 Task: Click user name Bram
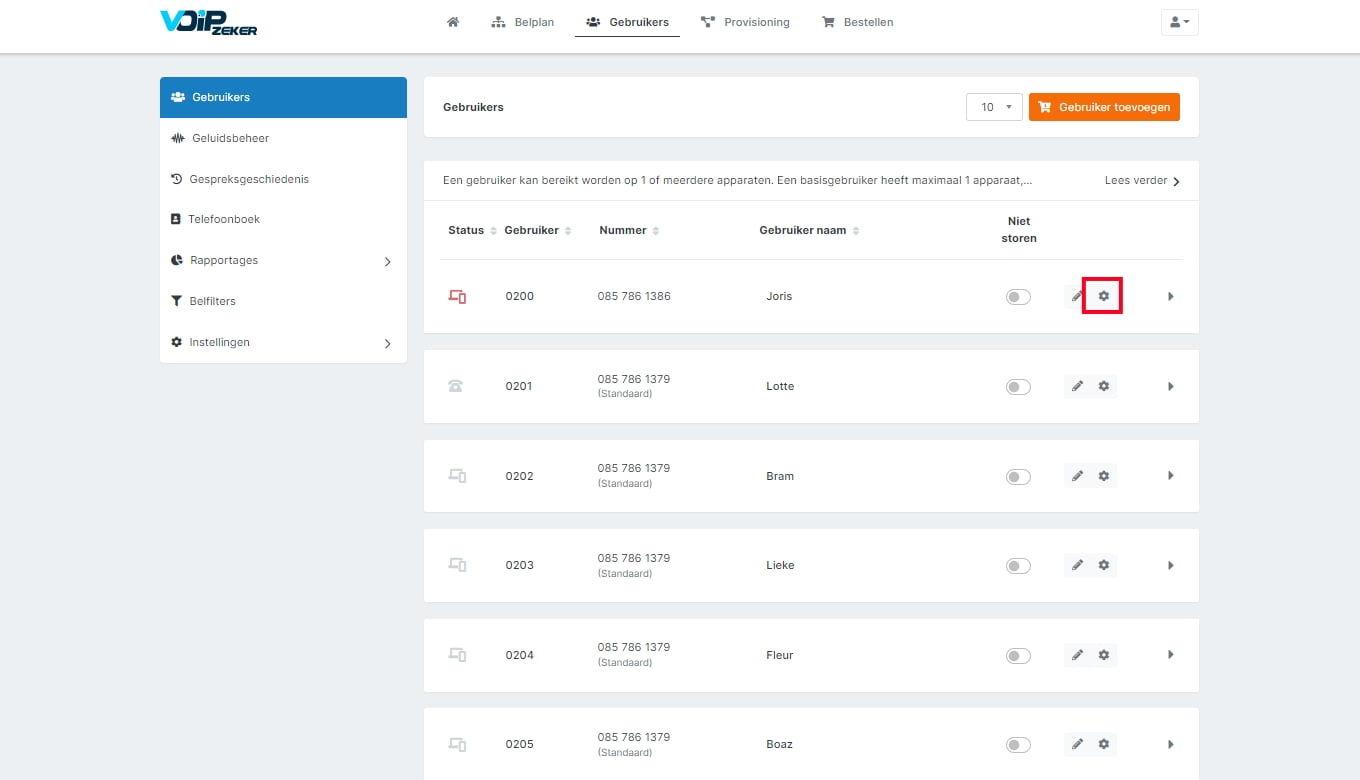click(x=780, y=476)
